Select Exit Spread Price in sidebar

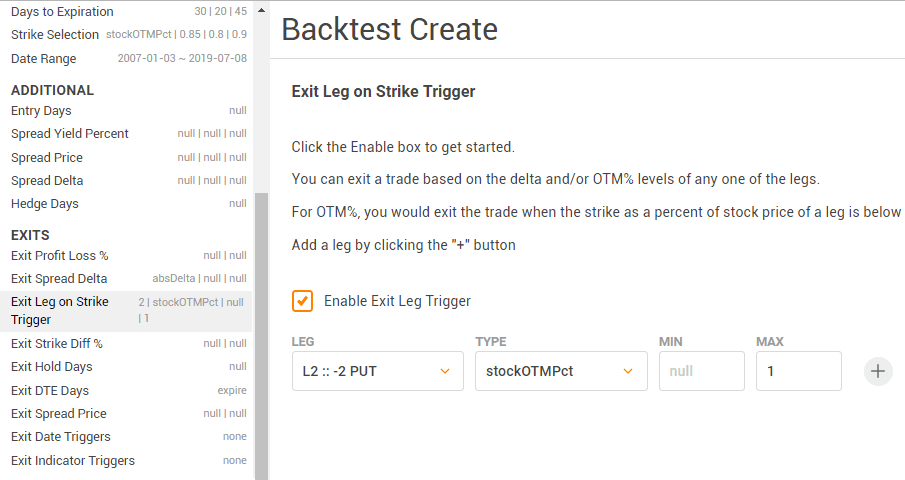tap(129, 414)
